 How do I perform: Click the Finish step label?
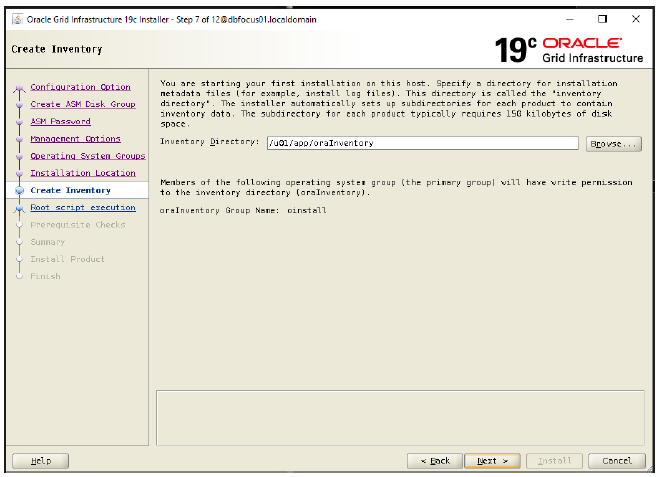point(45,276)
